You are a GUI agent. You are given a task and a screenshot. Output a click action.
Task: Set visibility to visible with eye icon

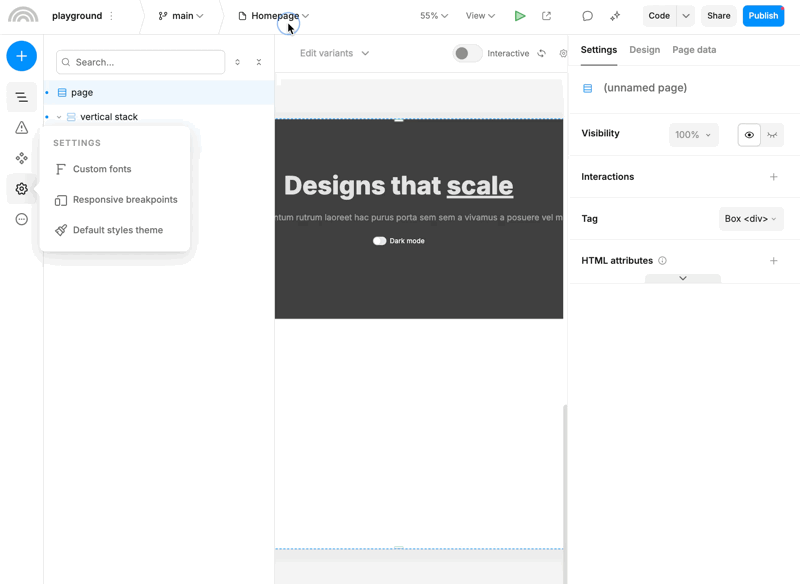(749, 135)
